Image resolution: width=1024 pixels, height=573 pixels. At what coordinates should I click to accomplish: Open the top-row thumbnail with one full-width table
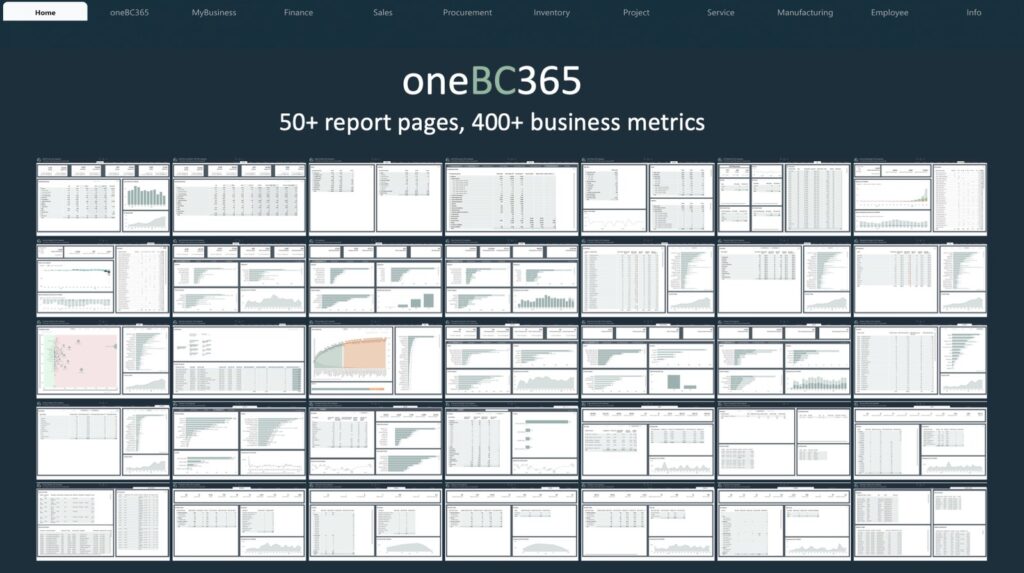tap(511, 197)
